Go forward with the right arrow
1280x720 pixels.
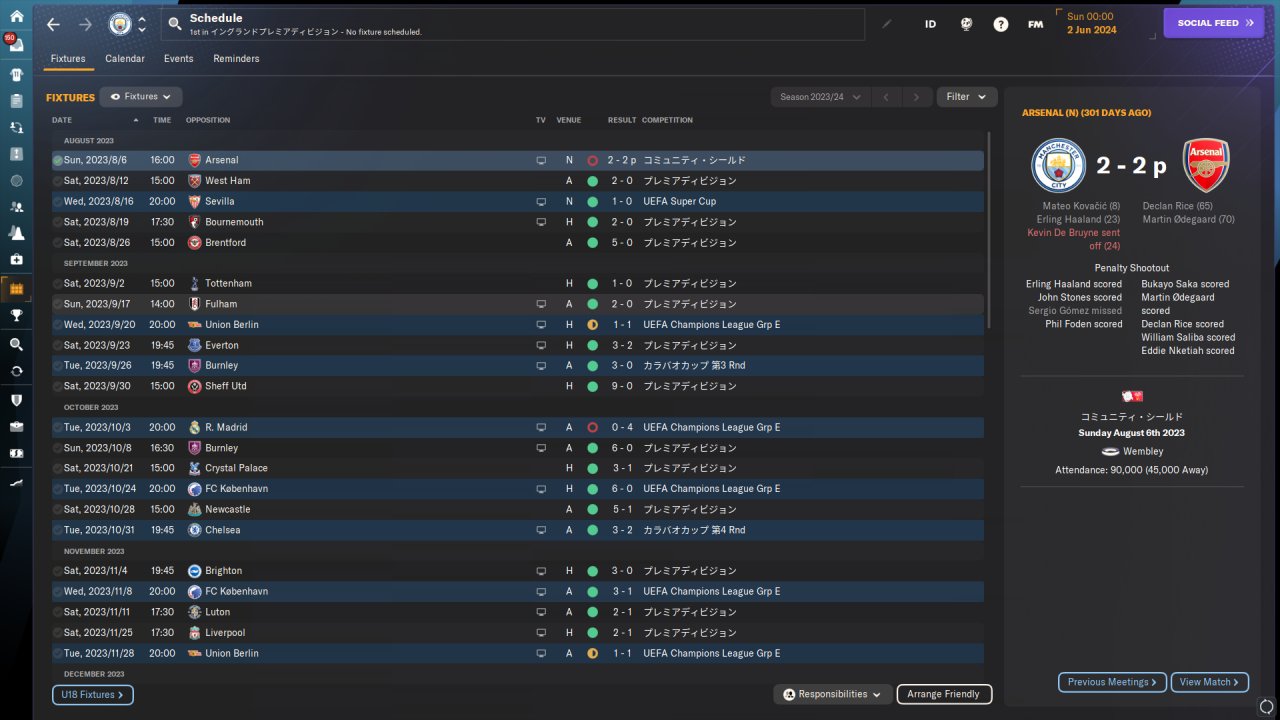click(85, 24)
